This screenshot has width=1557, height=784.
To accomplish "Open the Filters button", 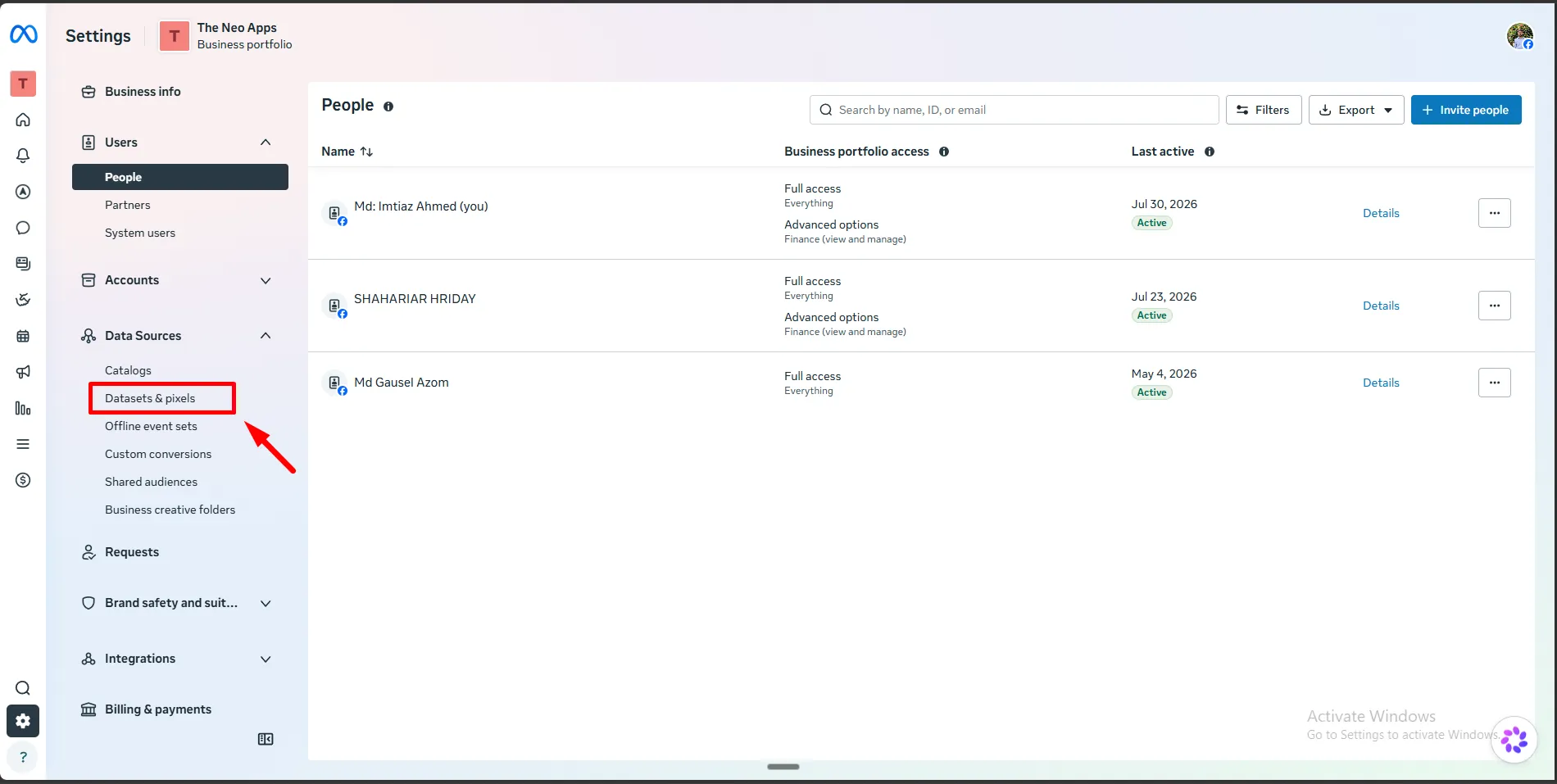I will [x=1264, y=110].
